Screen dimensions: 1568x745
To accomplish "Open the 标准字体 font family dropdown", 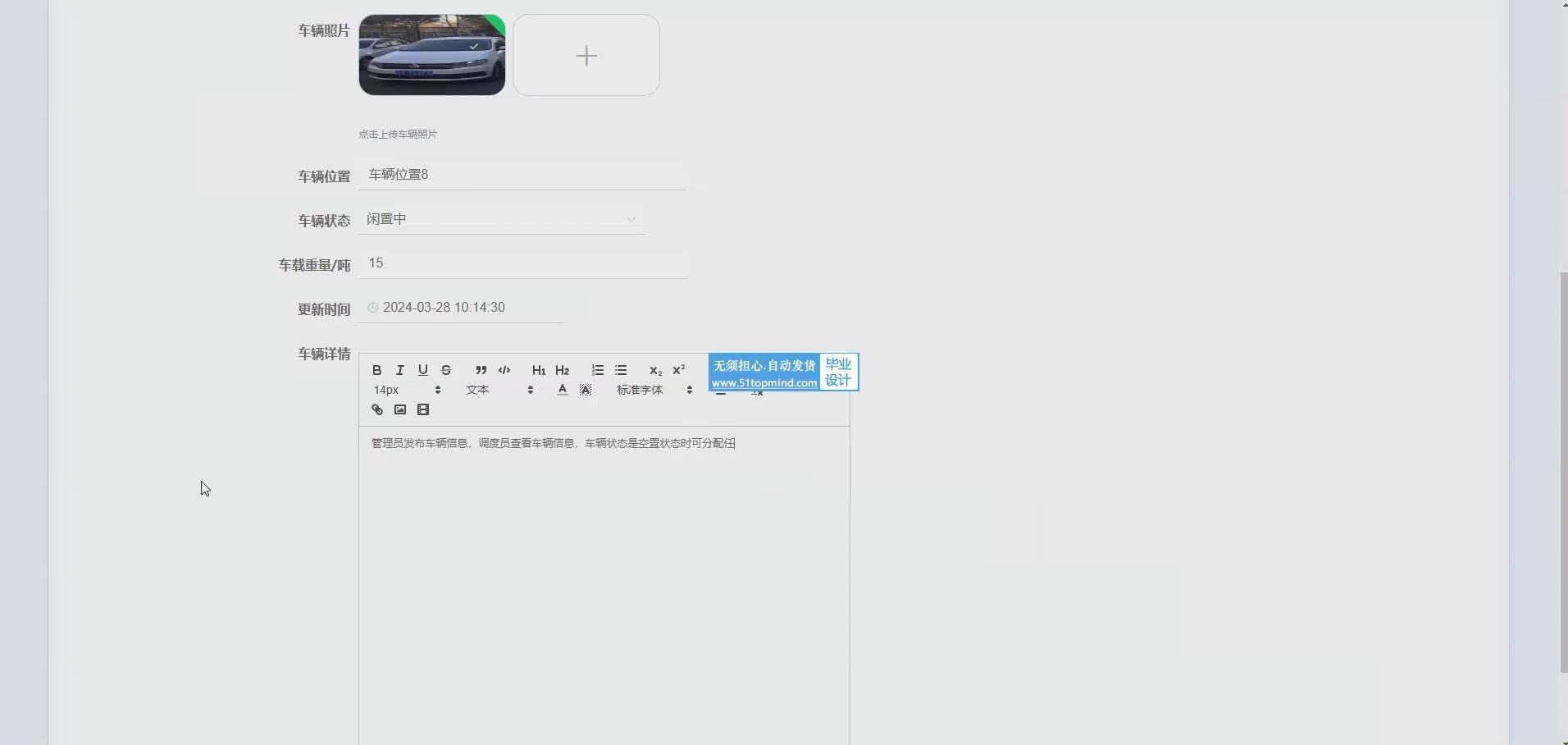I will (x=654, y=390).
